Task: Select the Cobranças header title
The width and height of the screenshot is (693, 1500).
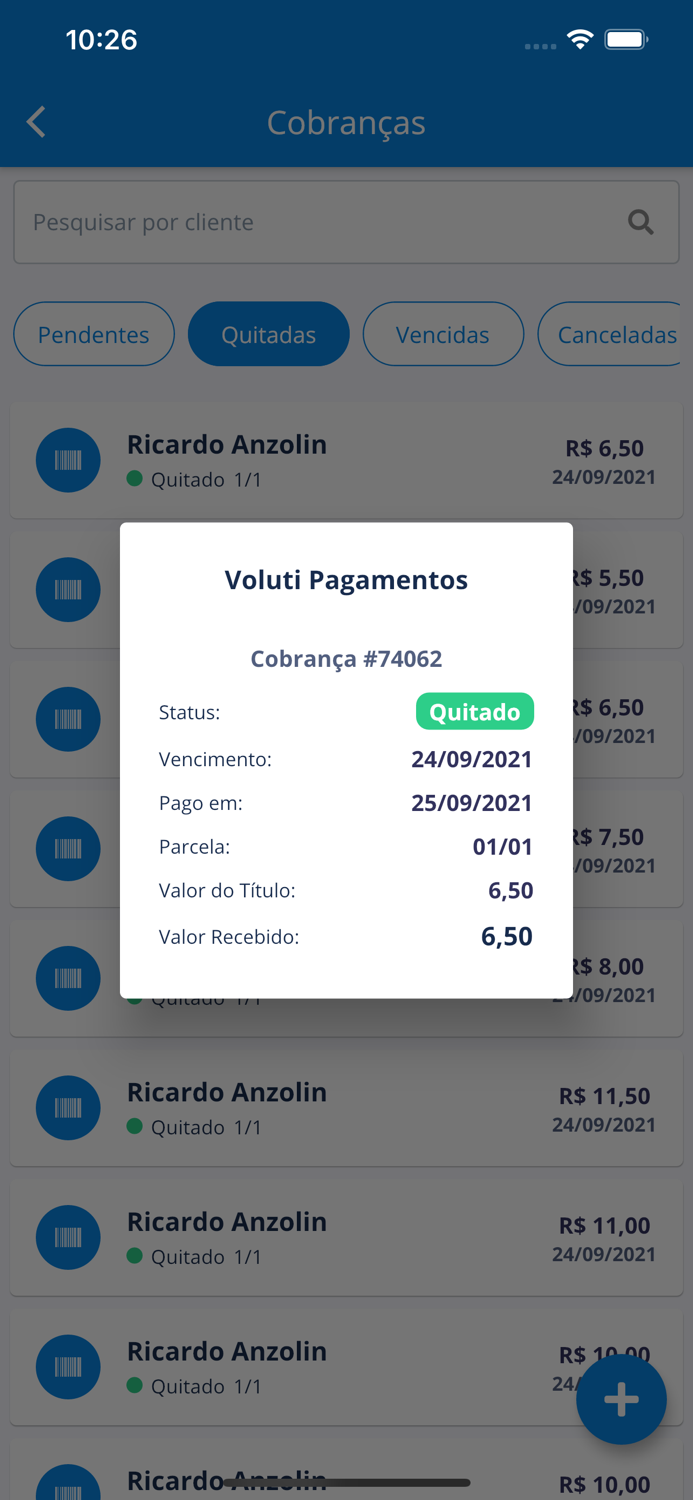Action: click(x=346, y=121)
